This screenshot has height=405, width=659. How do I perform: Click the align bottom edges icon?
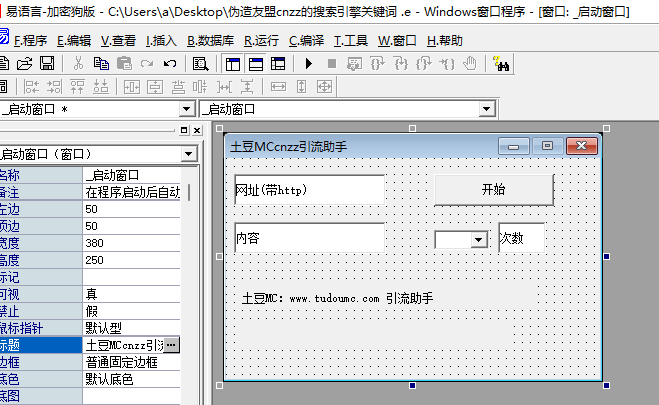point(100,87)
